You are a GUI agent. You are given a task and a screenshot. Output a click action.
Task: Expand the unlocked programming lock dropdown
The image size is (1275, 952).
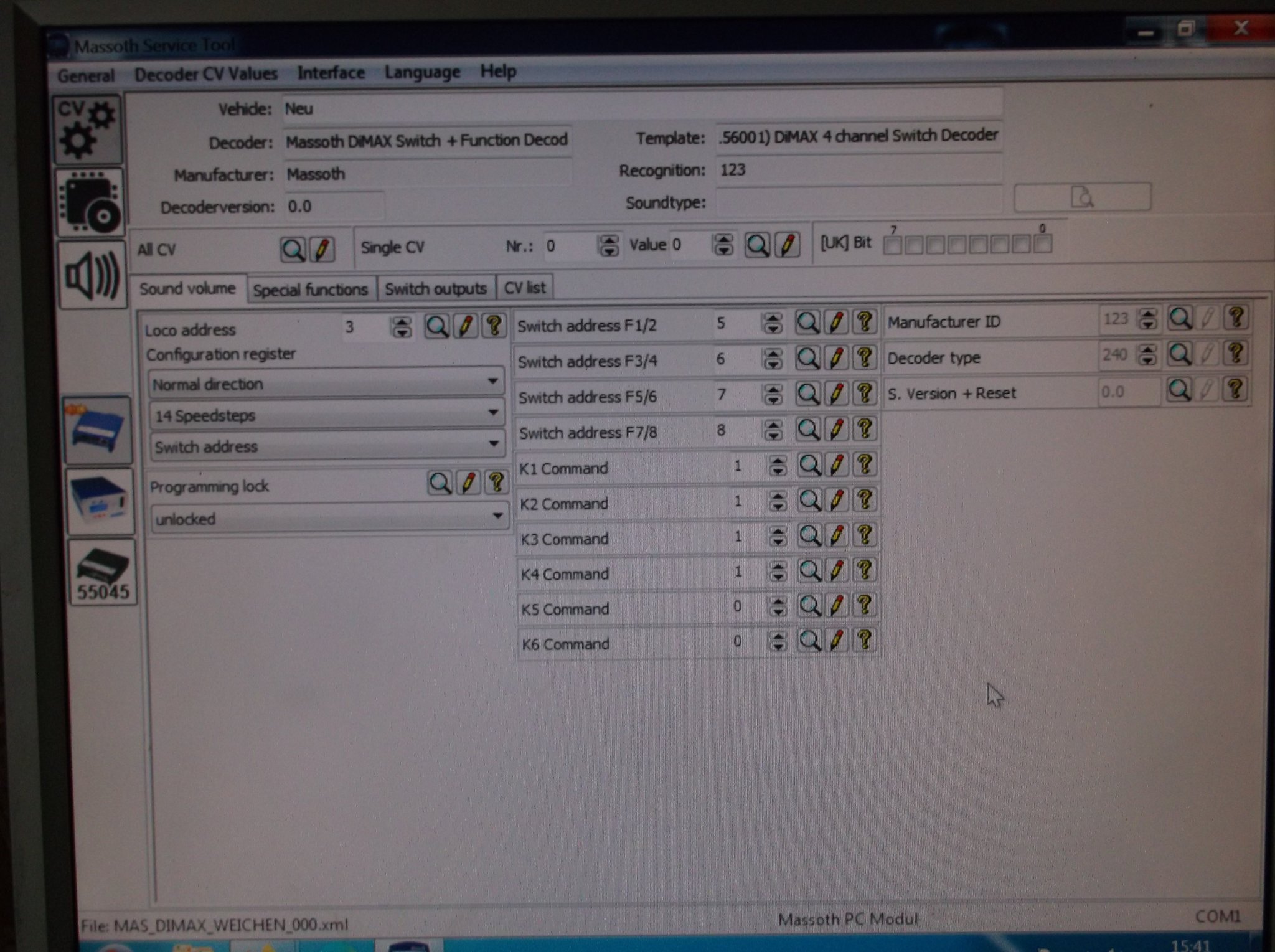(x=497, y=516)
